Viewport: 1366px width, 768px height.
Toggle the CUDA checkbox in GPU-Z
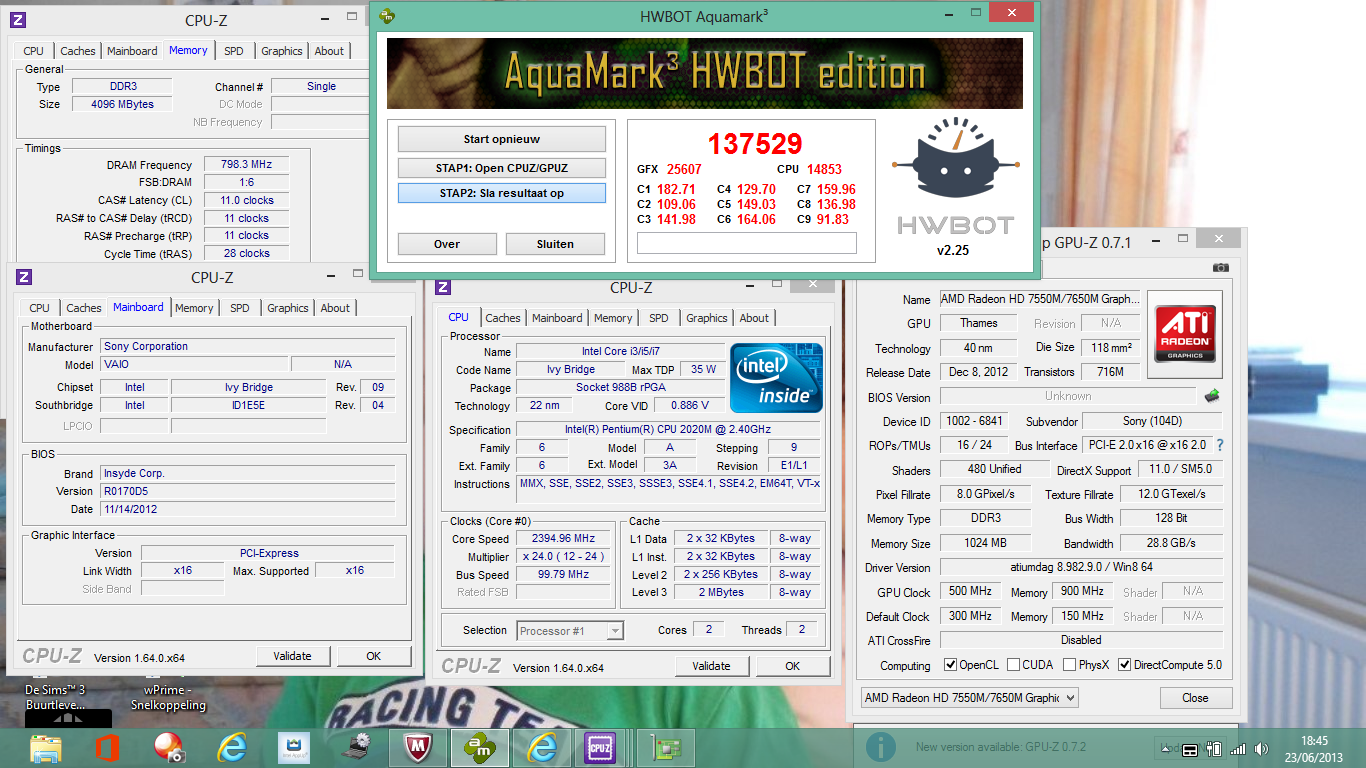tap(1014, 665)
